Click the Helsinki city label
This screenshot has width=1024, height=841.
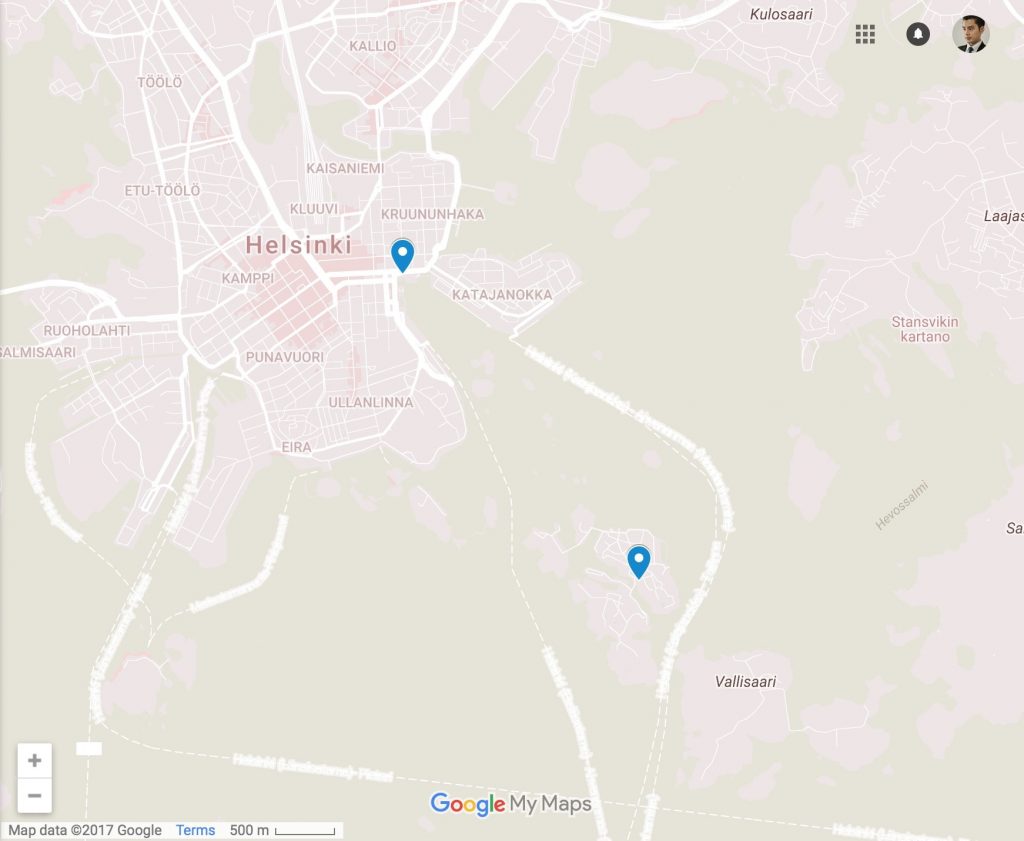298,245
